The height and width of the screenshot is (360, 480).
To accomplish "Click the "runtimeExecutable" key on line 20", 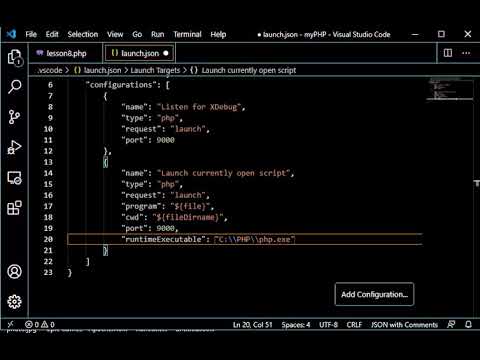I will [x=163, y=239].
